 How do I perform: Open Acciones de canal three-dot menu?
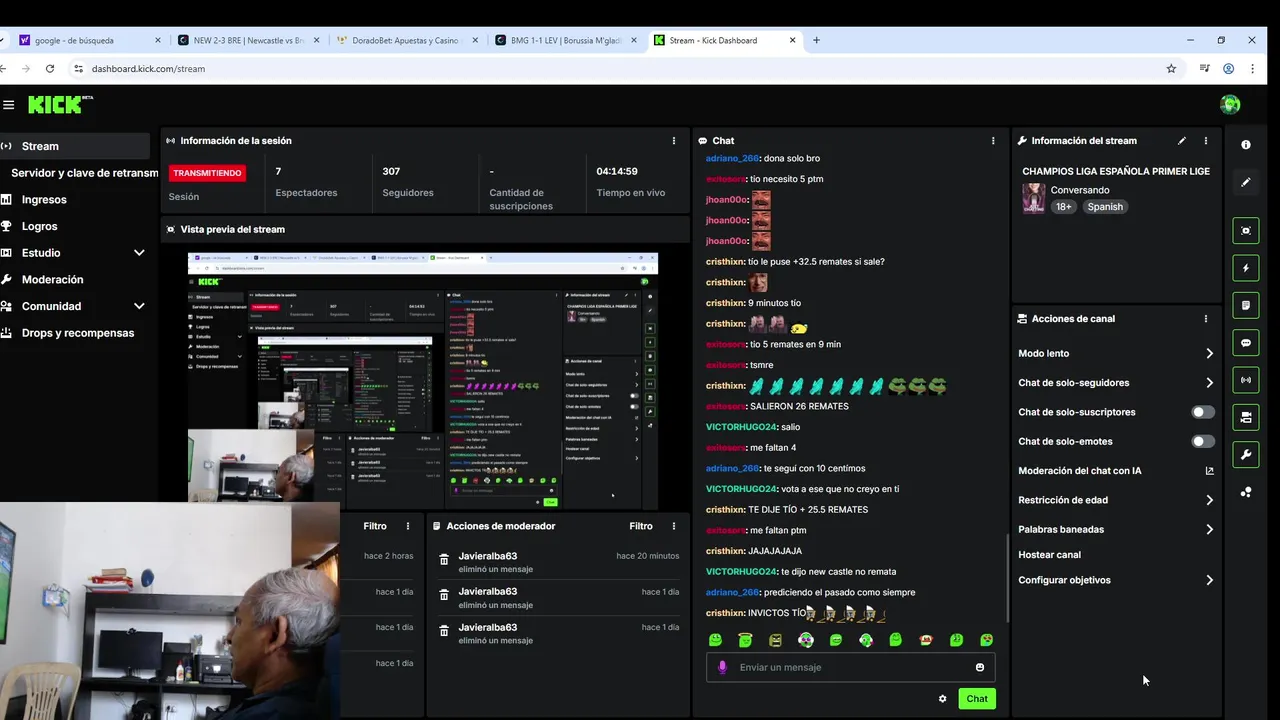pos(1206,319)
